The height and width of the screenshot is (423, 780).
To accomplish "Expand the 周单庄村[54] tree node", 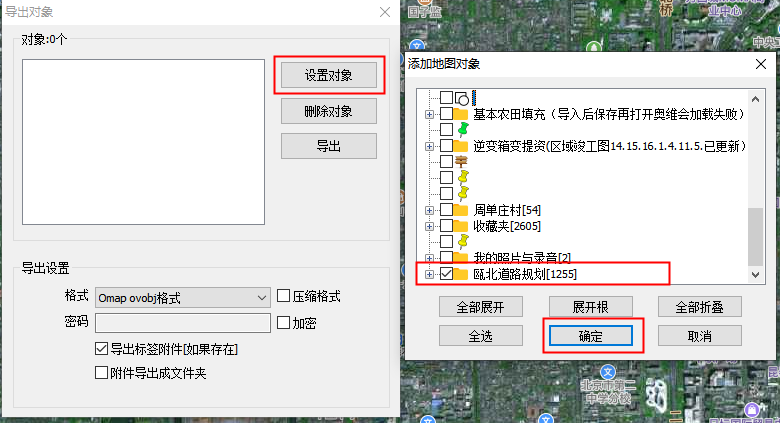I will [x=430, y=210].
